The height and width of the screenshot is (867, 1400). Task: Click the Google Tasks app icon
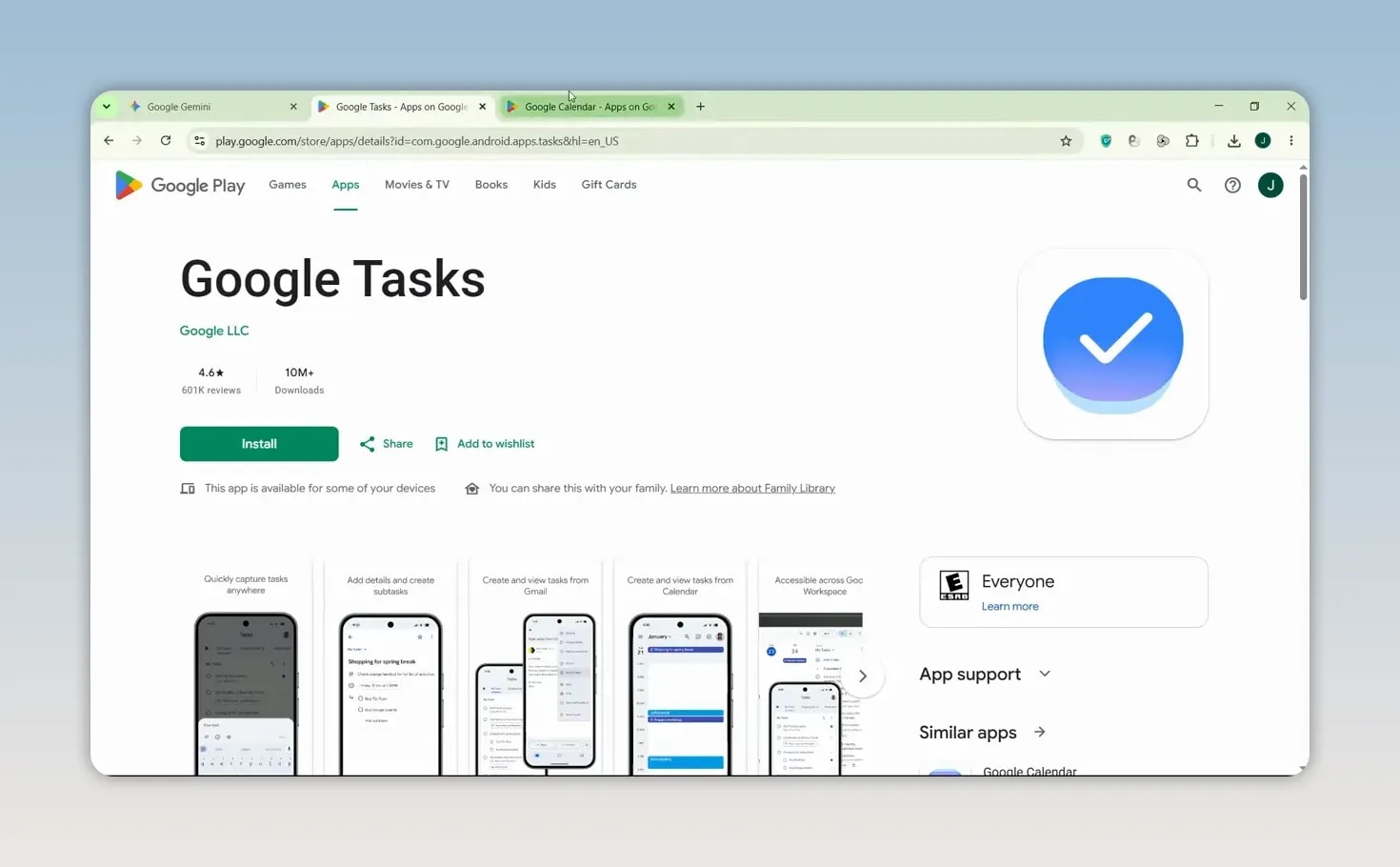pyautogui.click(x=1112, y=344)
